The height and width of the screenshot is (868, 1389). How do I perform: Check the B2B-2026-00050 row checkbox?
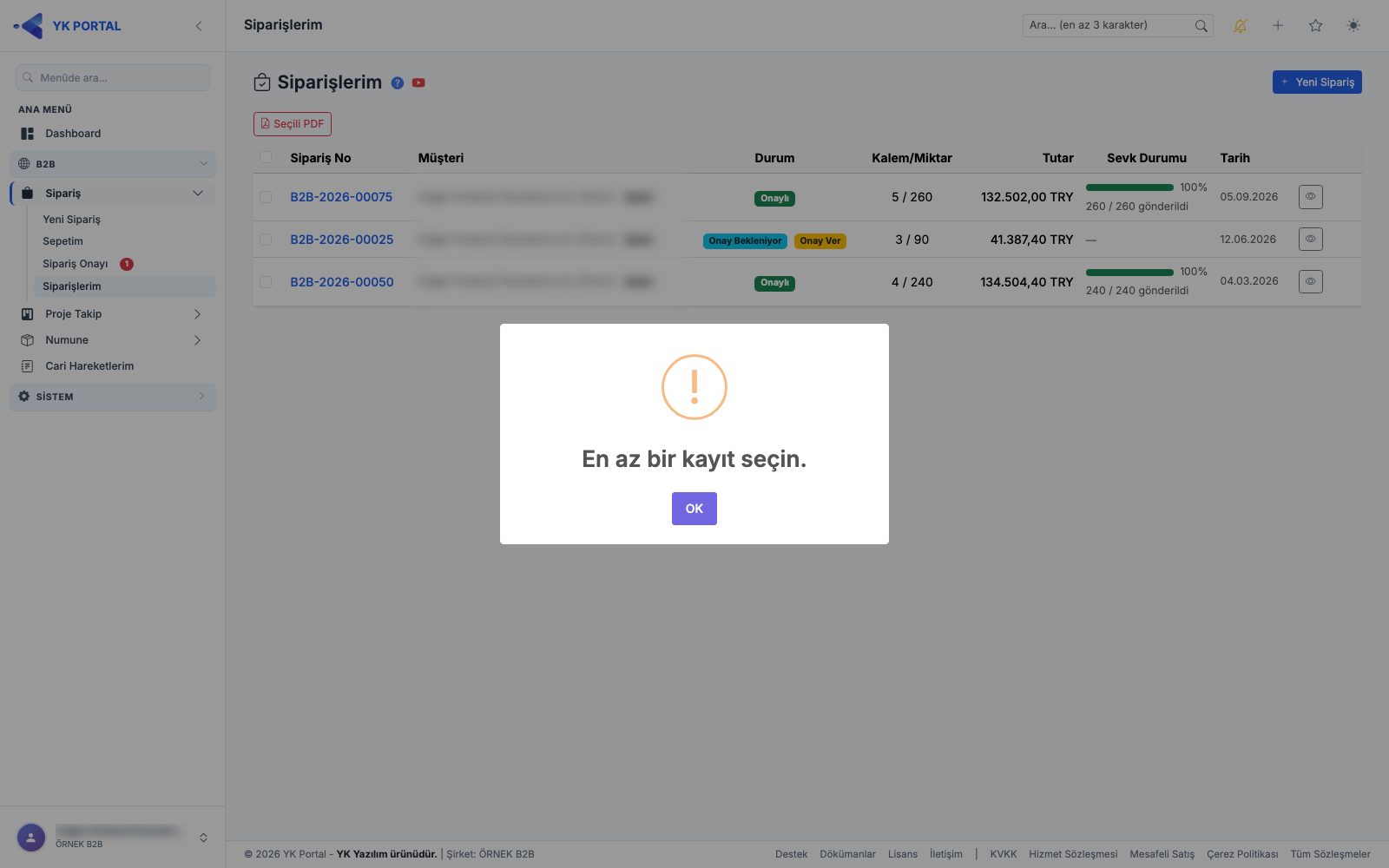pos(266,282)
